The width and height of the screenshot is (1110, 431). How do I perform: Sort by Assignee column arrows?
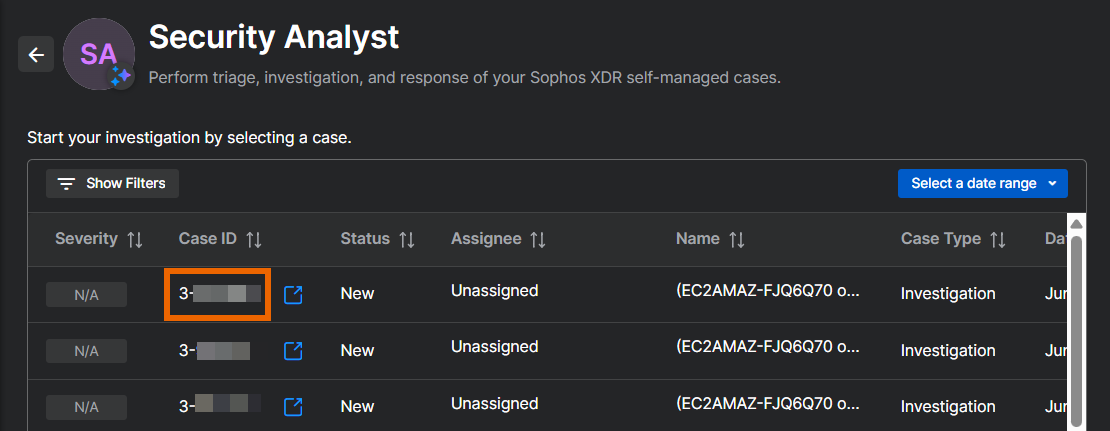(x=538, y=240)
